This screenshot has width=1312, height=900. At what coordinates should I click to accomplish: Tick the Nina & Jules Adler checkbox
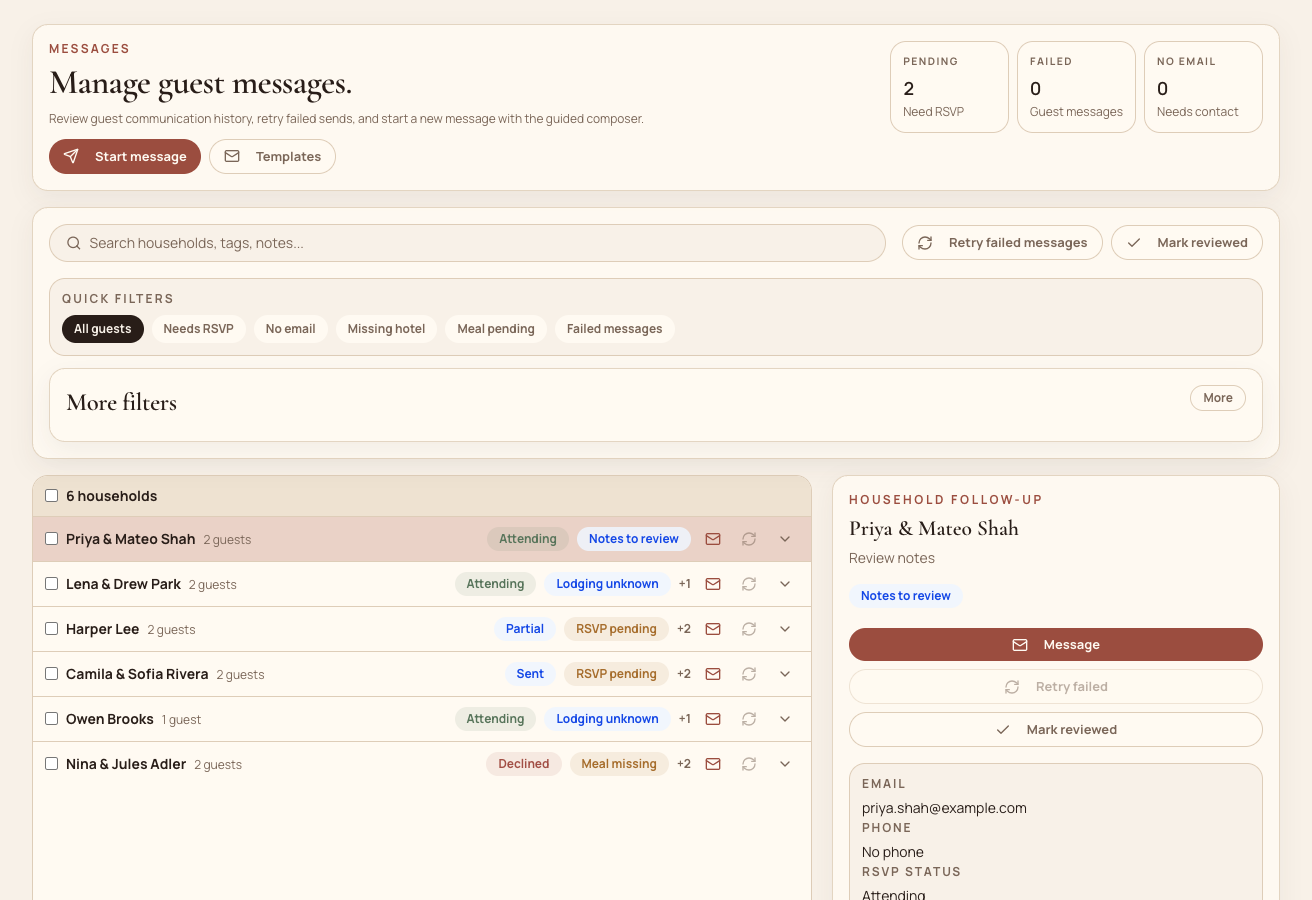[52, 764]
